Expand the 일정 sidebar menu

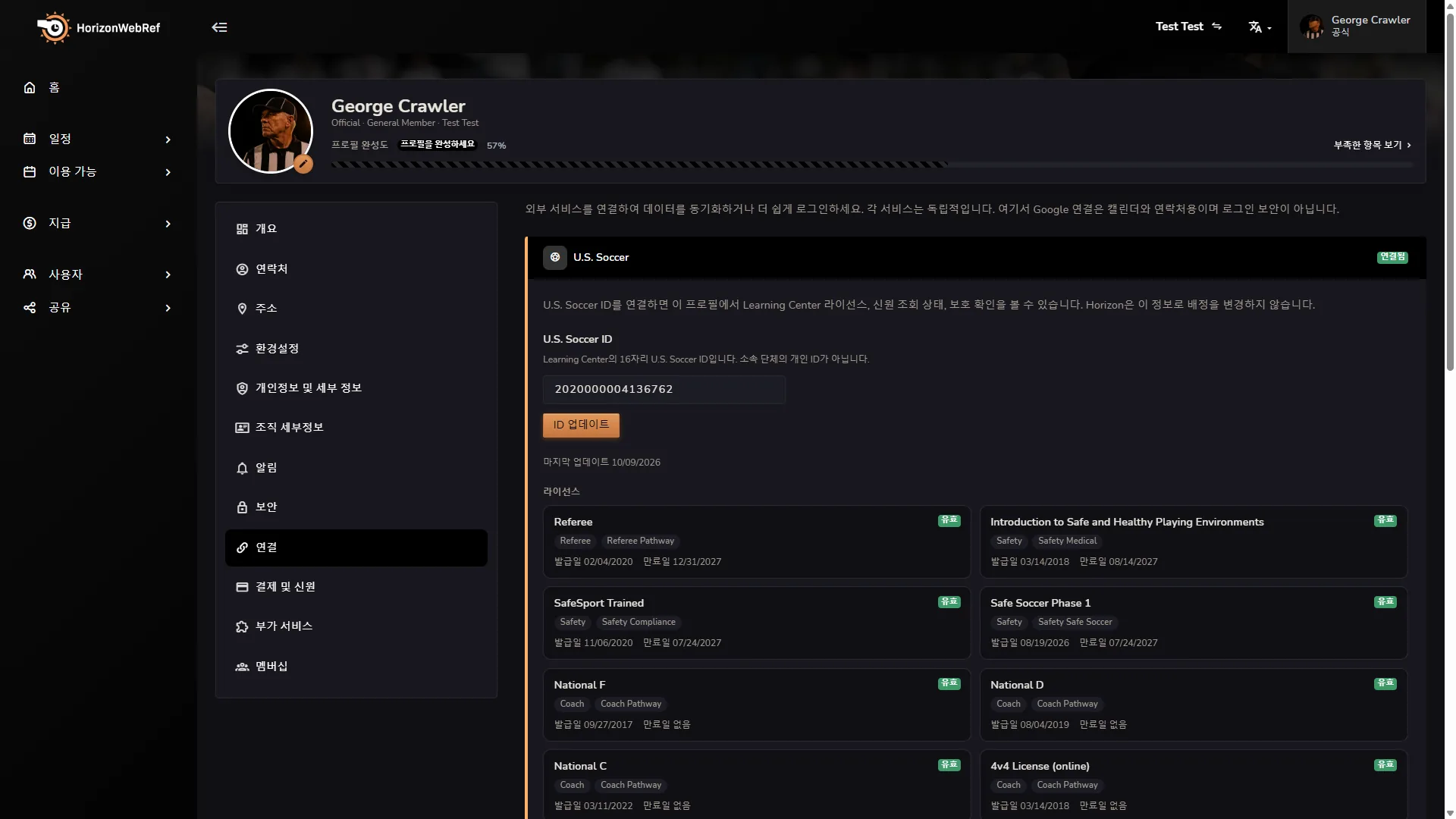(99, 139)
